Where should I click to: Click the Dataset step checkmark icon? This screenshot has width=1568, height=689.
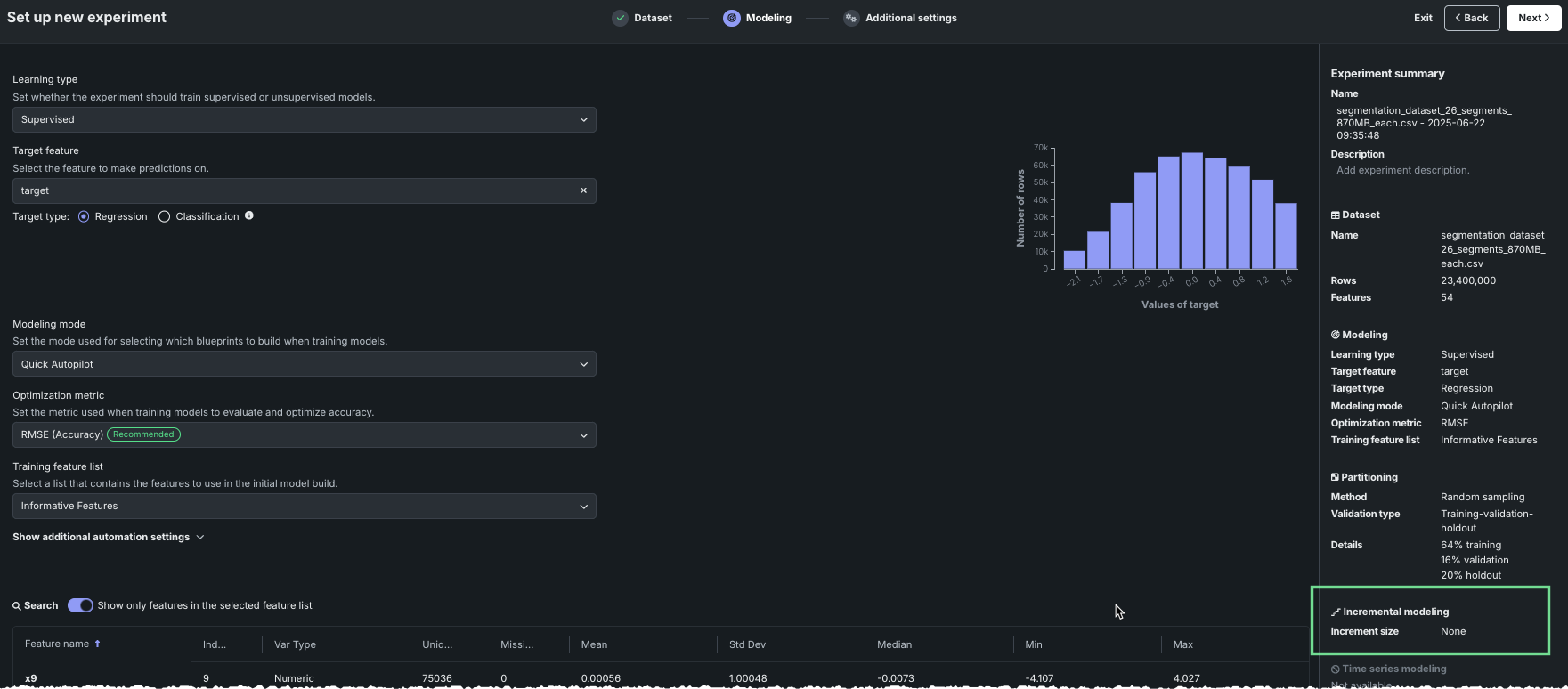620,18
